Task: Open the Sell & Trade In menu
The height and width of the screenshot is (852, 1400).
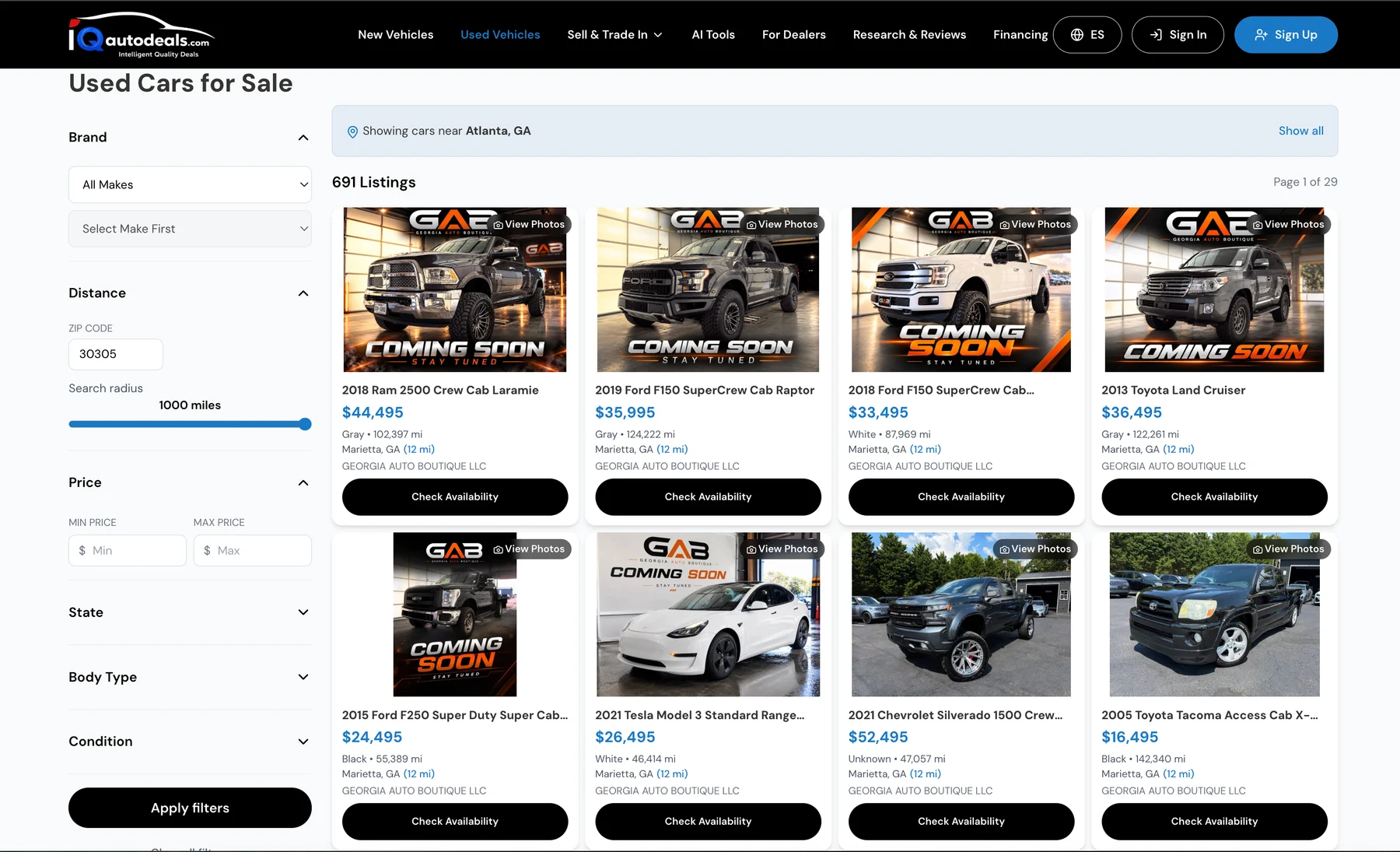Action: point(614,35)
